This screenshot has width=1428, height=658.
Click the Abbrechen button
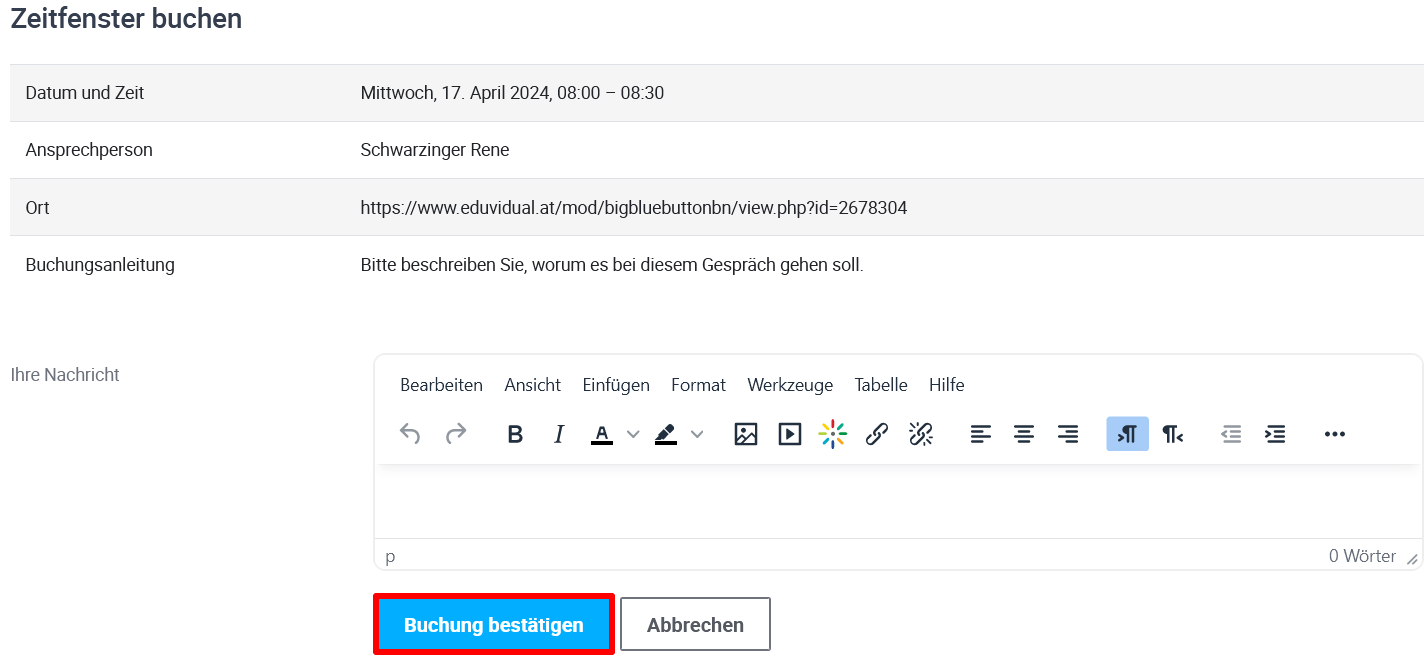click(695, 625)
